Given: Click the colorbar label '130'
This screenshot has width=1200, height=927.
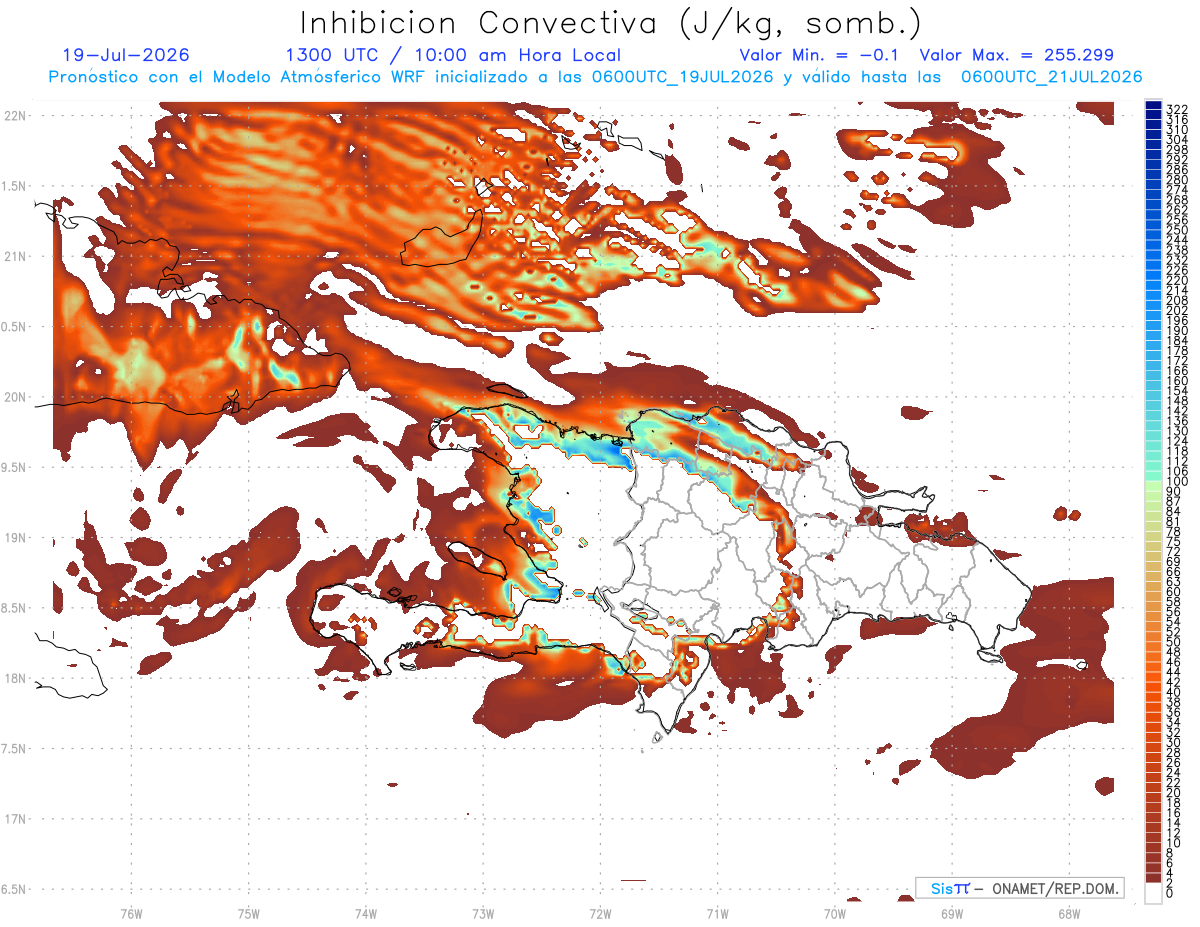Looking at the screenshot, I should pyautogui.click(x=1177, y=431).
